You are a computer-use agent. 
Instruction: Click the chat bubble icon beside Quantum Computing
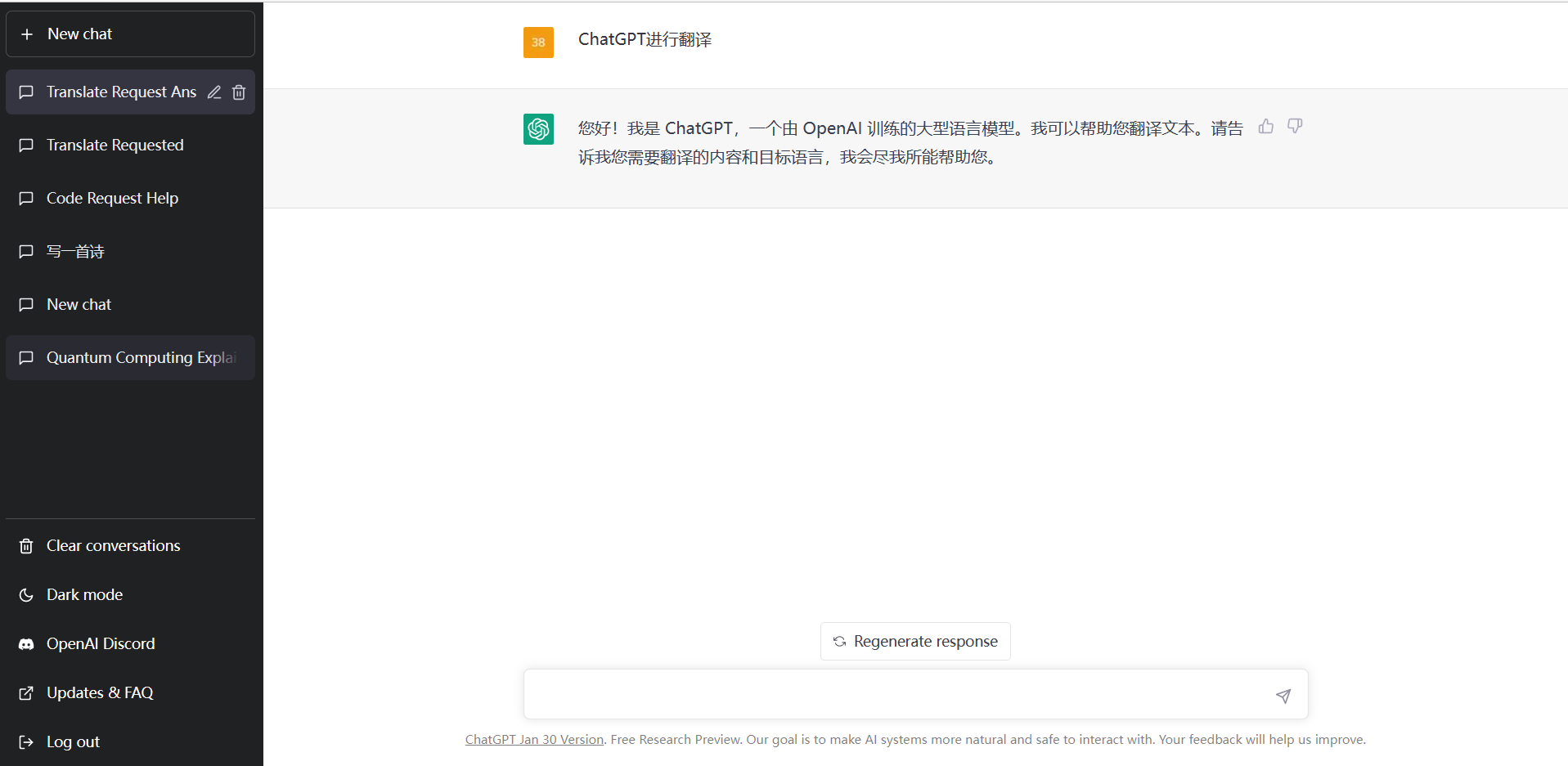coord(26,358)
